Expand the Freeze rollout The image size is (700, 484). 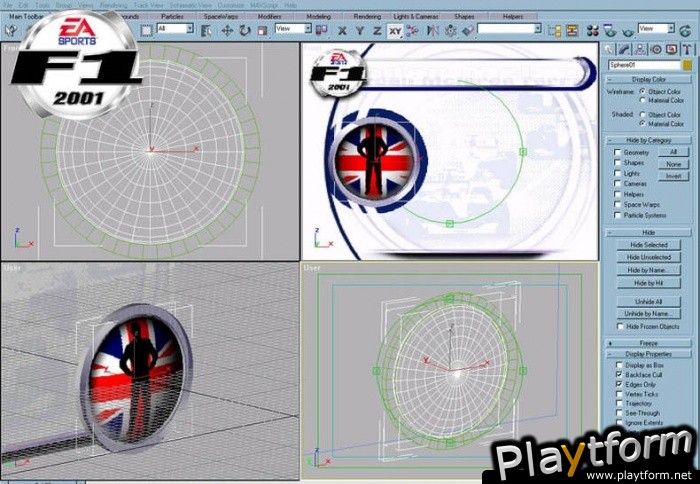pos(648,343)
